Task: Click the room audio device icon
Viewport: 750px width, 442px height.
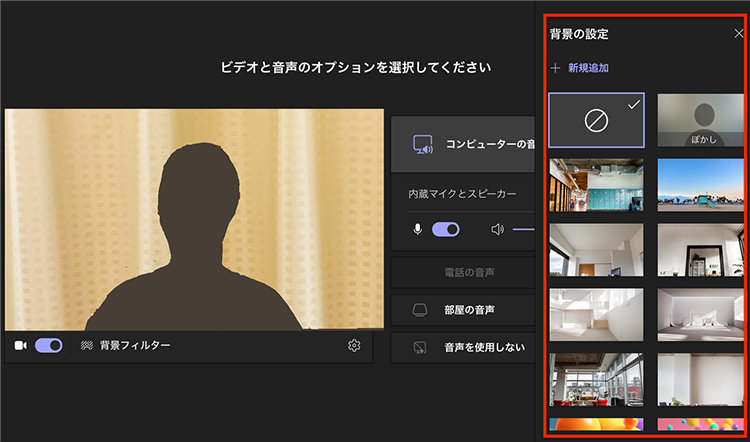Action: 419,310
